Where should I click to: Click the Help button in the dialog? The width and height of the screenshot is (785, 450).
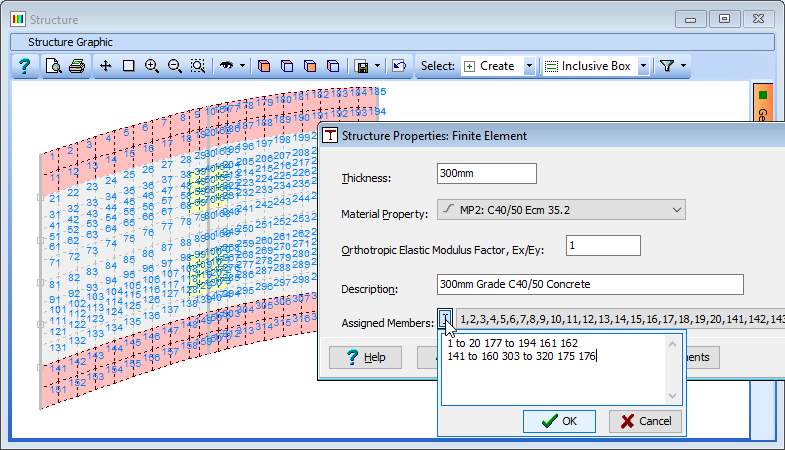[365, 357]
